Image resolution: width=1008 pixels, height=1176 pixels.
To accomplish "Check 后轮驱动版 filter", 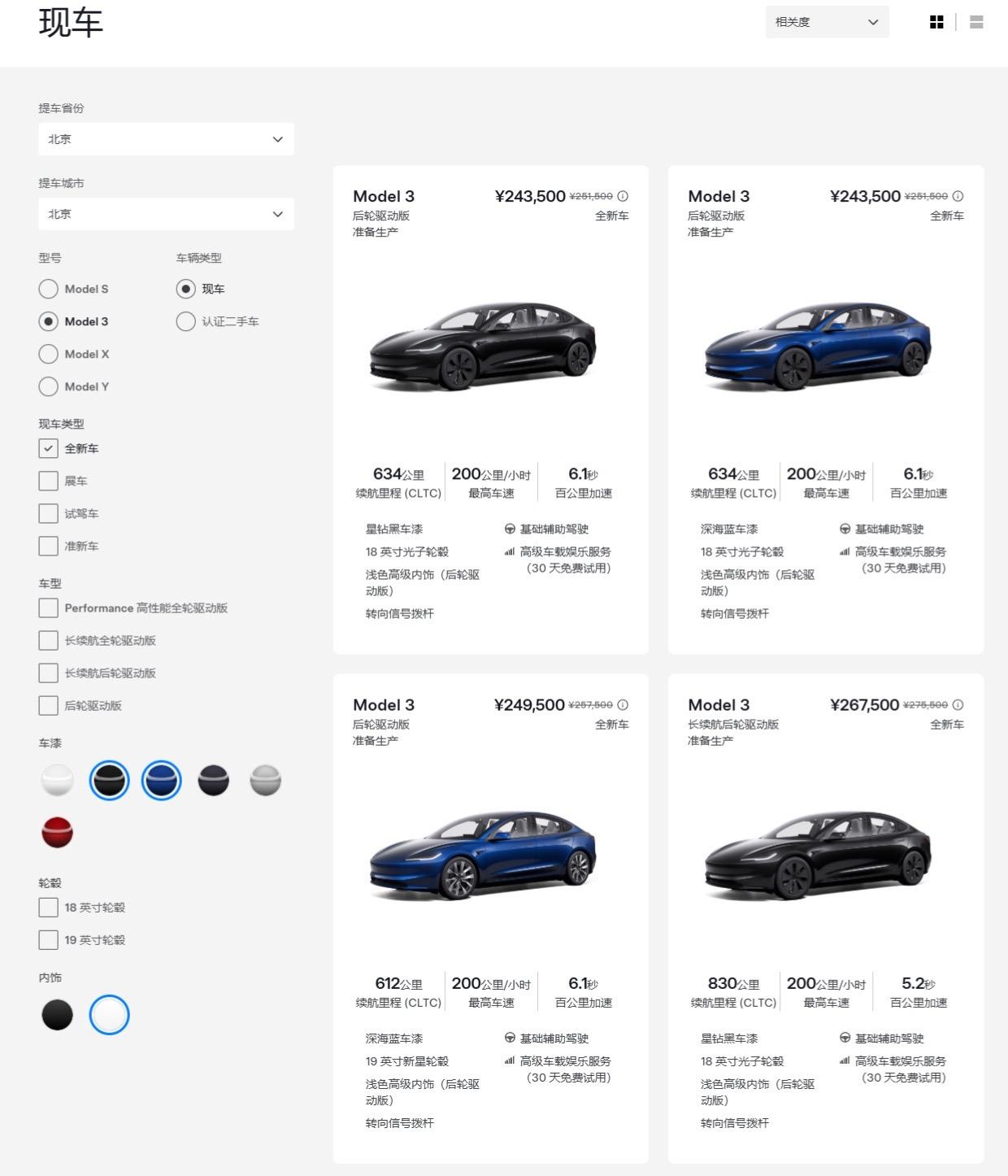I will pyautogui.click(x=48, y=705).
